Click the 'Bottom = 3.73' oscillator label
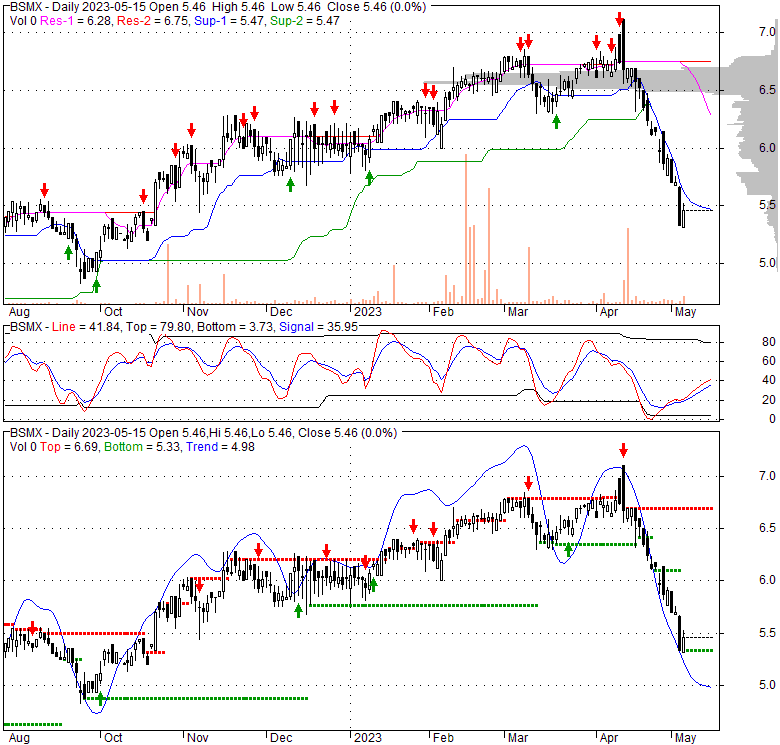Viewport: 780px width, 745px height. 235,327
